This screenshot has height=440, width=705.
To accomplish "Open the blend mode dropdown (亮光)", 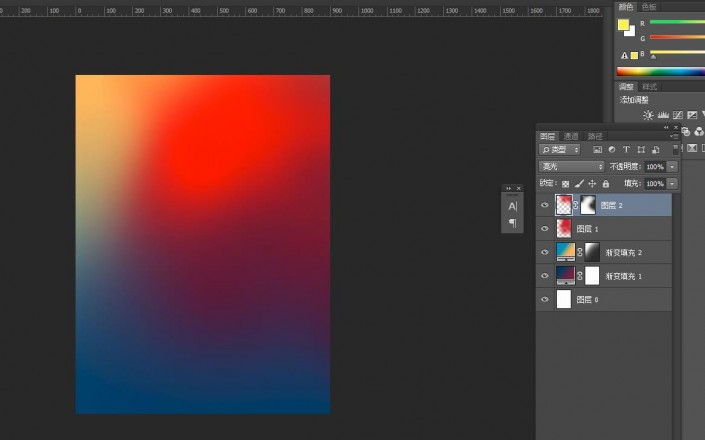I will (x=571, y=167).
